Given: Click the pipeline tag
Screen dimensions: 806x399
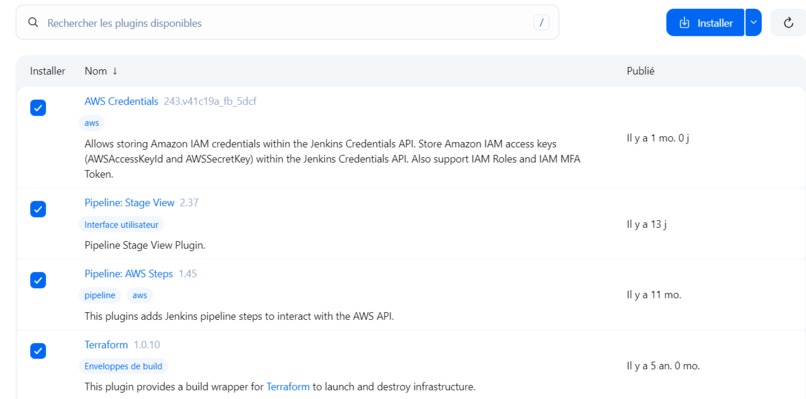Looking at the screenshot, I should point(100,296).
